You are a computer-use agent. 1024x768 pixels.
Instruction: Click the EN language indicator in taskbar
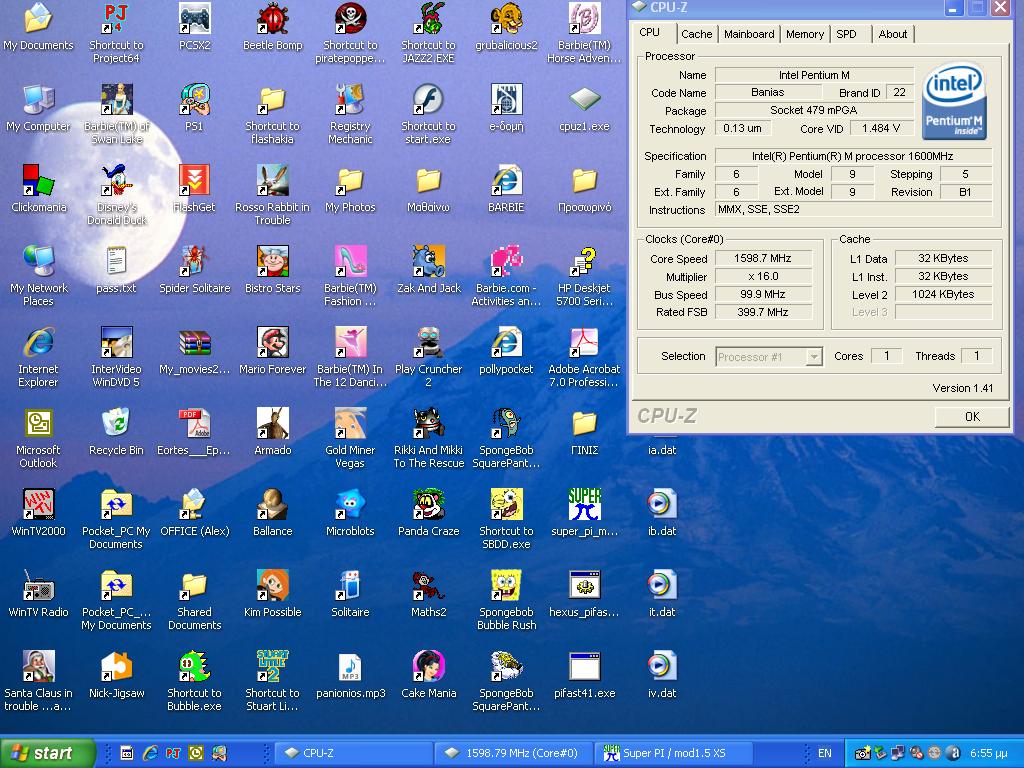pyautogui.click(x=825, y=753)
